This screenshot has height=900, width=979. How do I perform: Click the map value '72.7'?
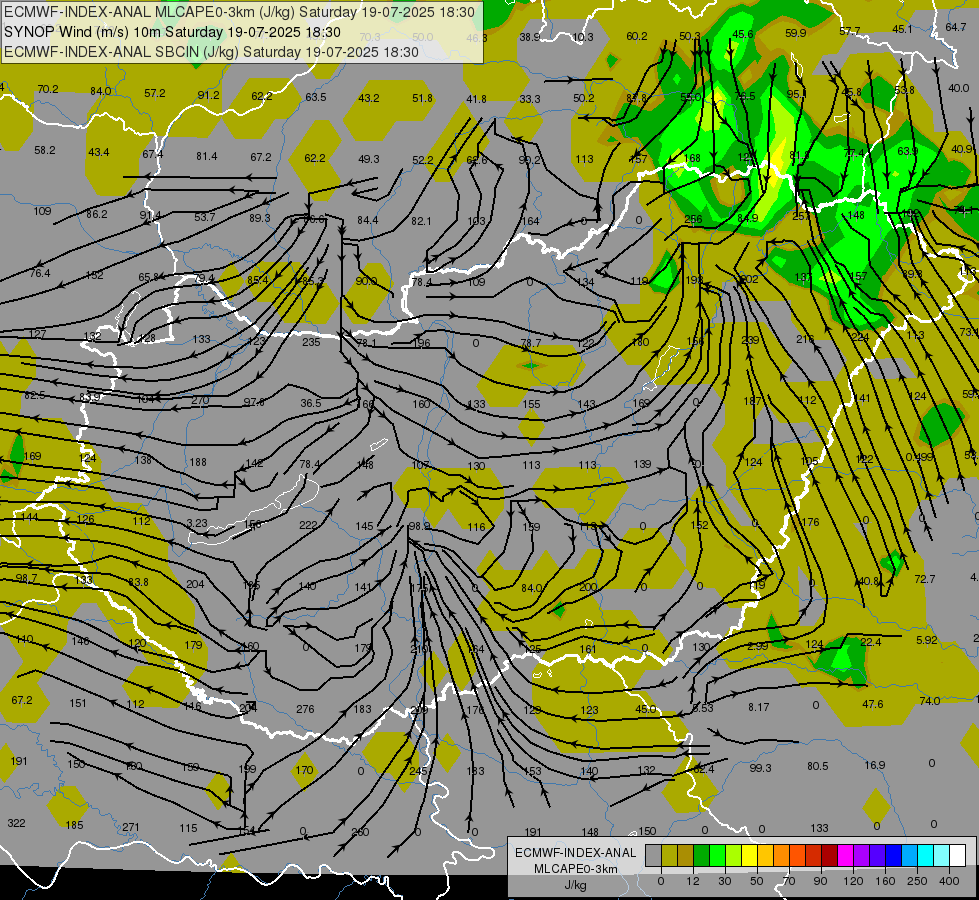click(925, 579)
